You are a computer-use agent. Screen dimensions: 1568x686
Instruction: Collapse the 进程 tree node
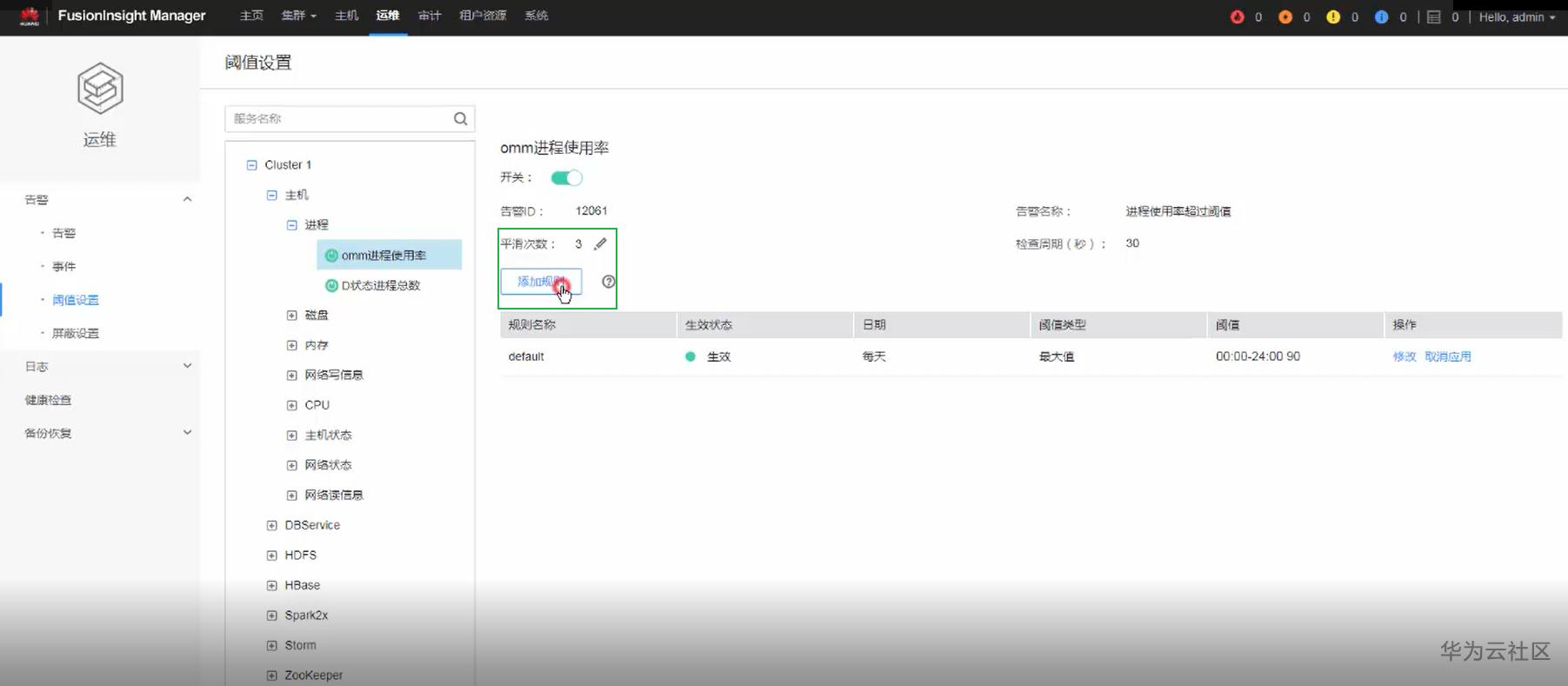pos(292,224)
